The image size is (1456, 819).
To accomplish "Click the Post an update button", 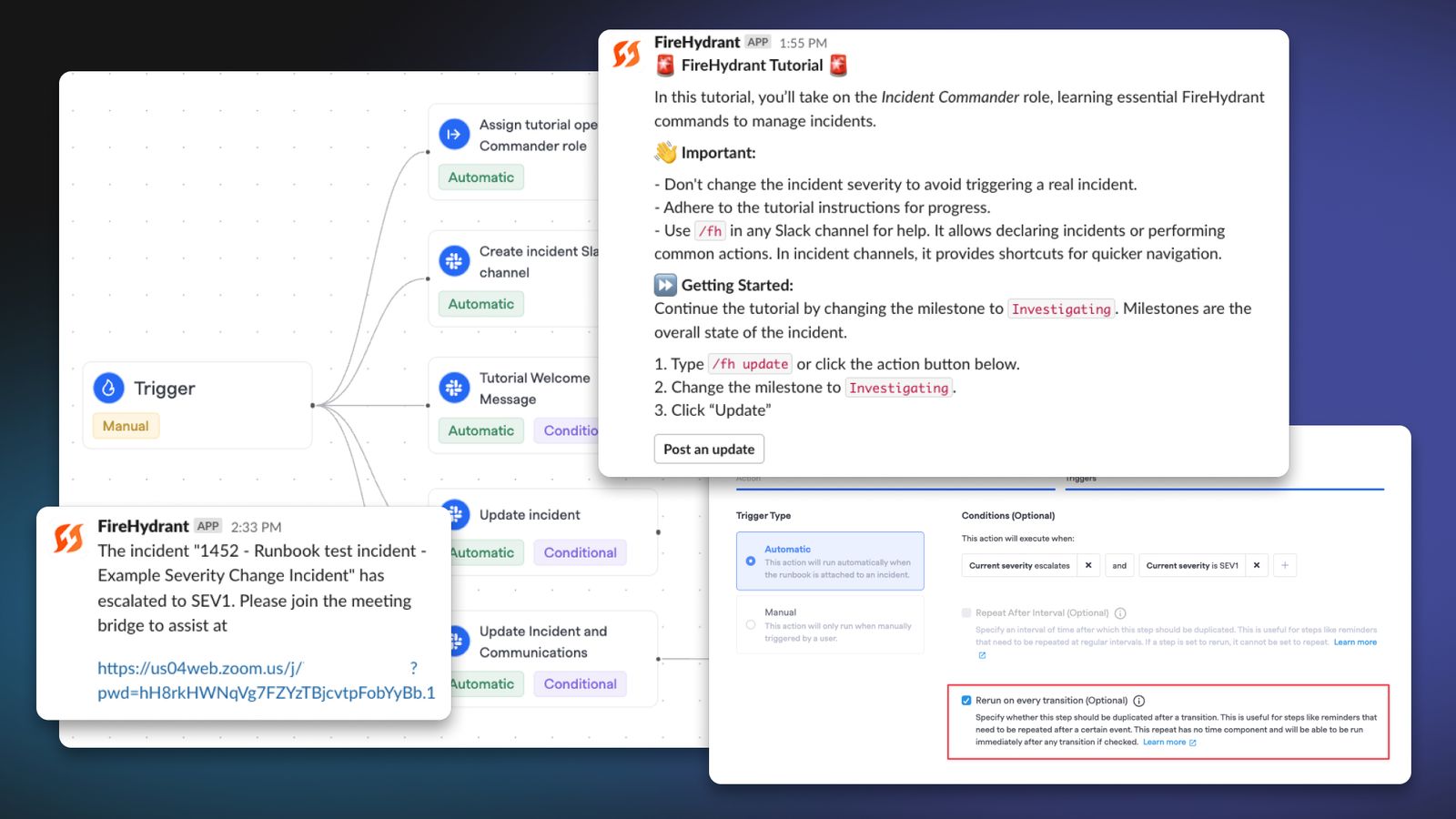I will [709, 449].
